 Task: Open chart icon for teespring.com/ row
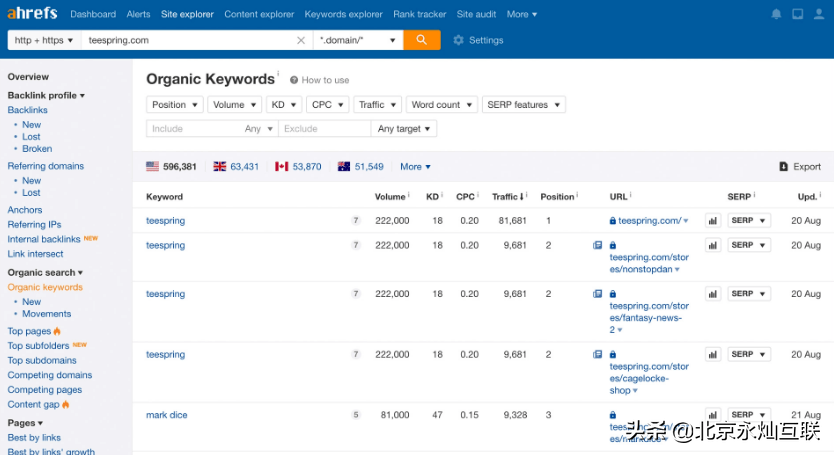point(713,220)
